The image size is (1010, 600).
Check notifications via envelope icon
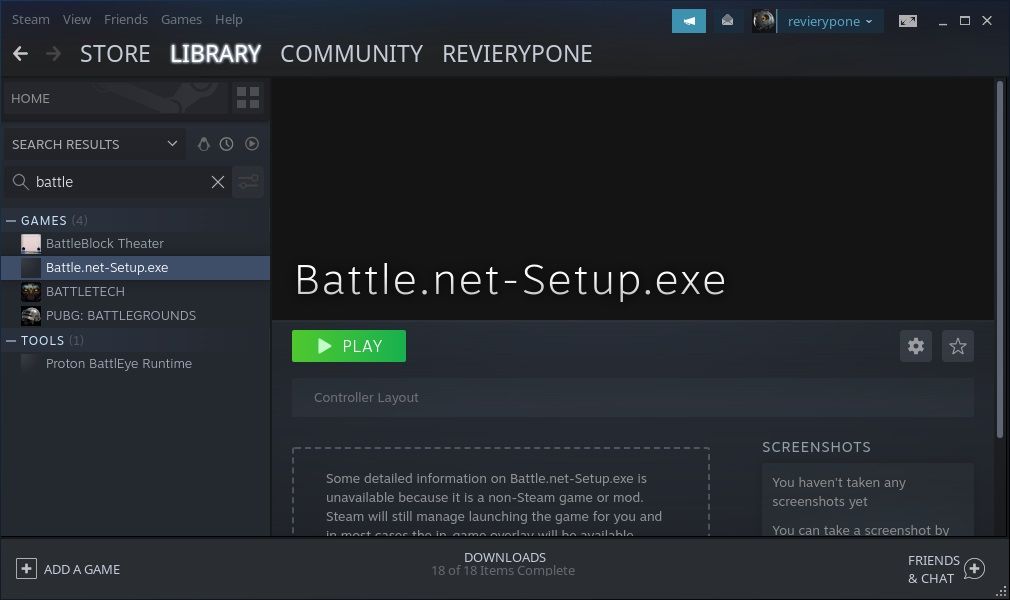click(727, 19)
